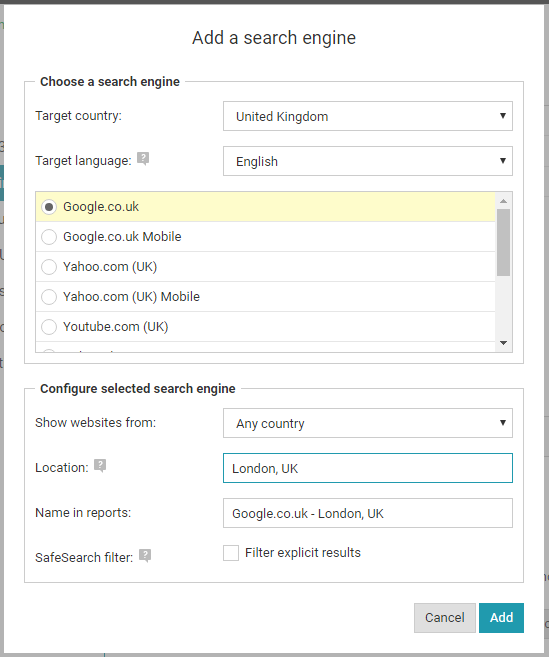Click the search engine list scrollbar thumb
The image size is (549, 657).
(503, 243)
